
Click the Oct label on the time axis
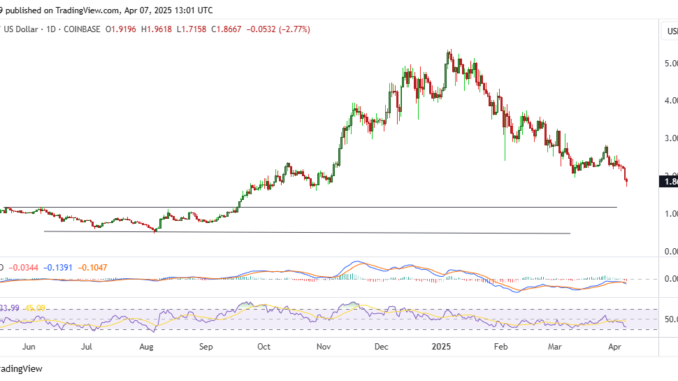pos(263,347)
